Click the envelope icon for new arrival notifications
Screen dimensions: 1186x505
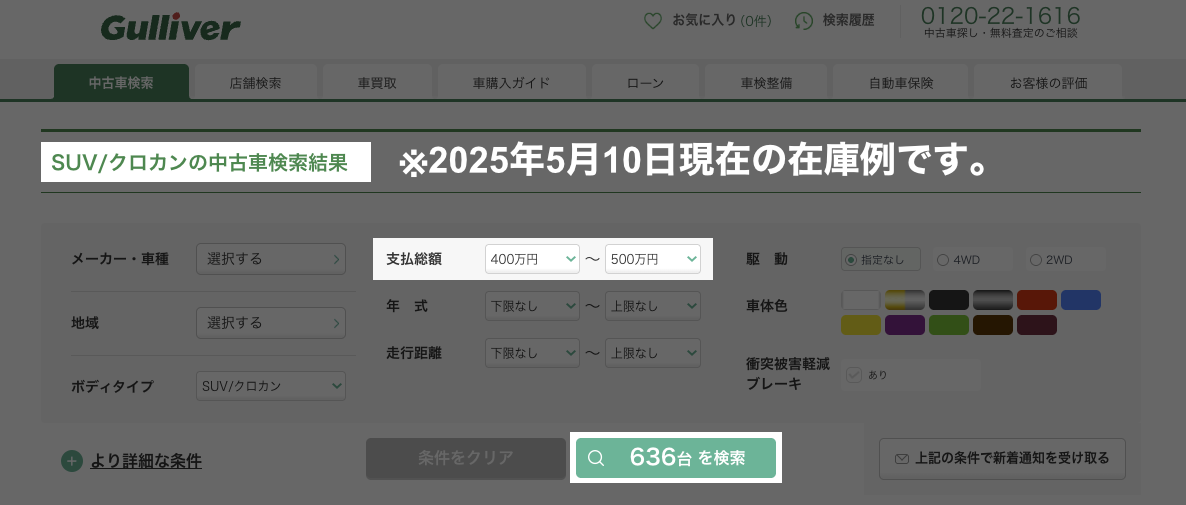[x=902, y=458]
